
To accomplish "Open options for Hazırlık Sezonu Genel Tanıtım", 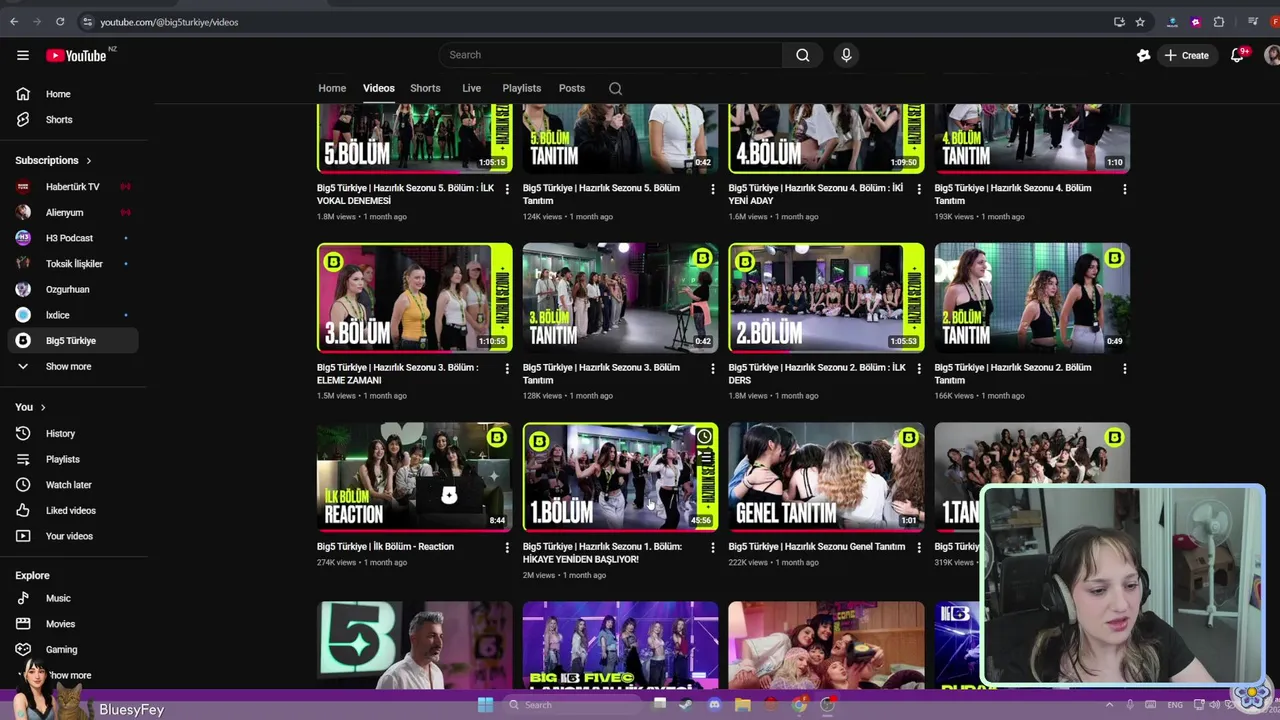I will 919,548.
